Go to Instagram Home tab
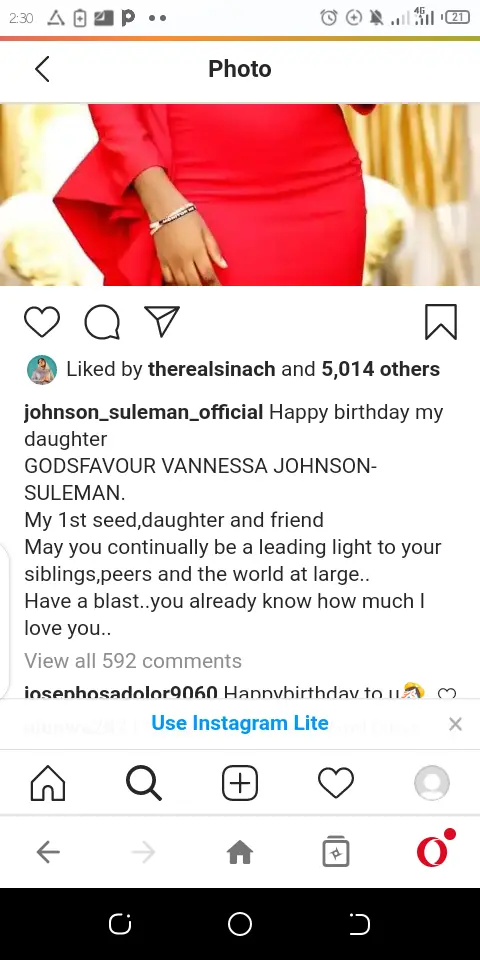The width and height of the screenshot is (480, 960). point(48,783)
